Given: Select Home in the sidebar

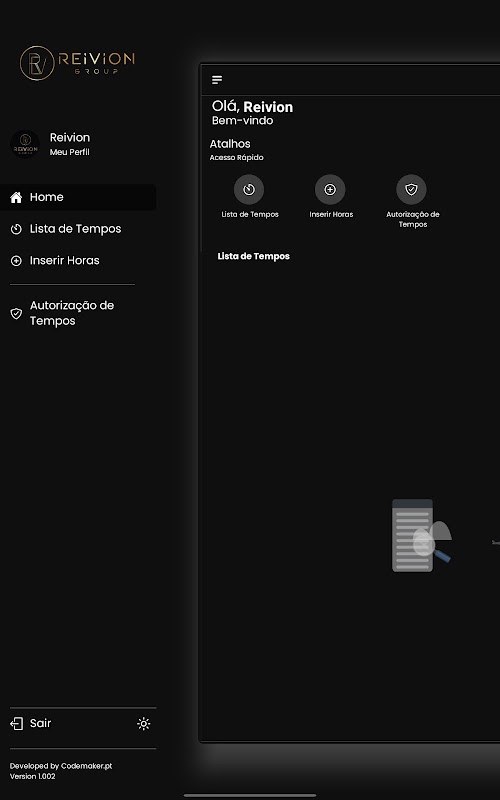Looking at the screenshot, I should tap(78, 197).
